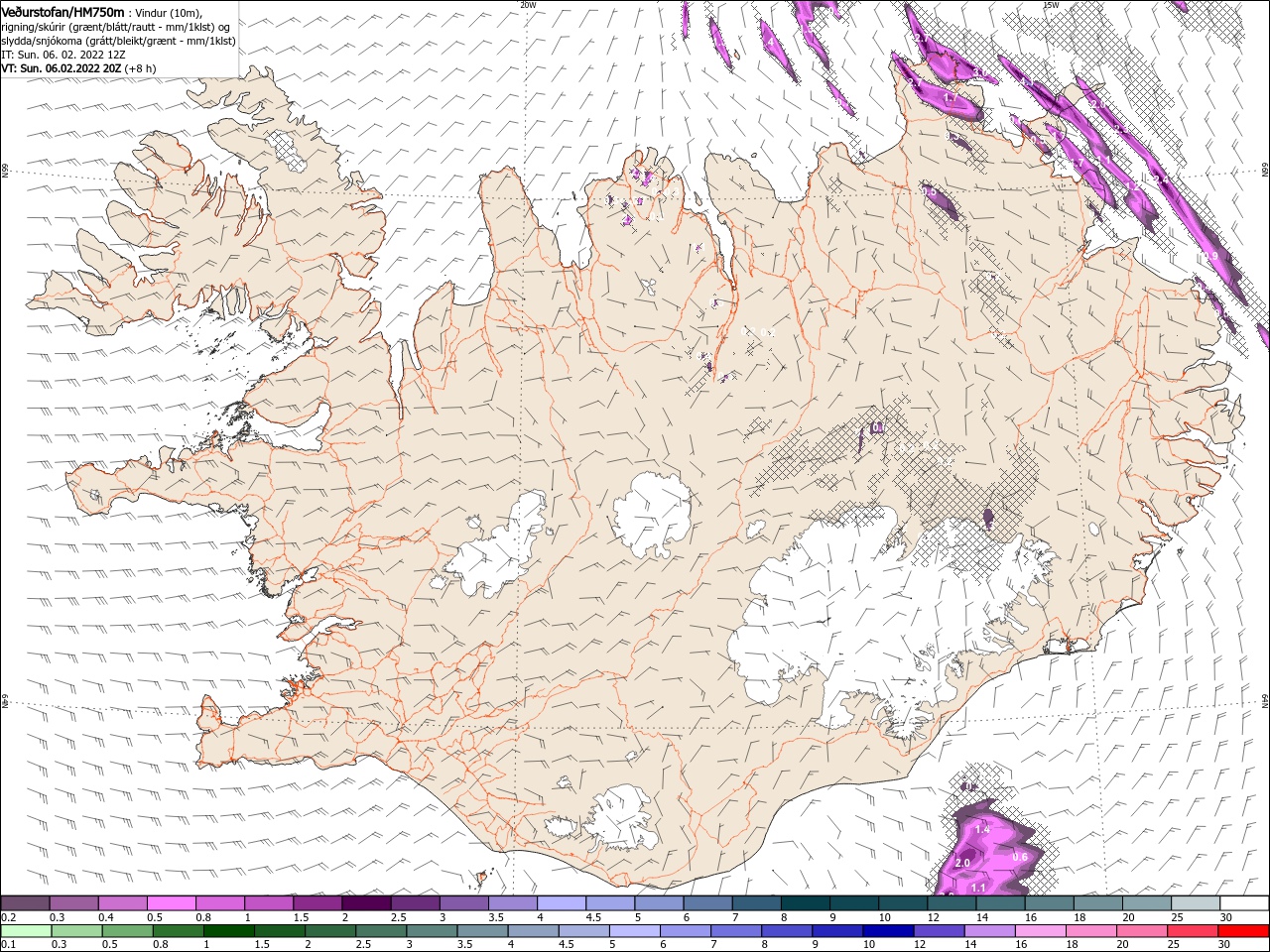Pick the violet 12 swatch, bottom legend row

(939, 931)
